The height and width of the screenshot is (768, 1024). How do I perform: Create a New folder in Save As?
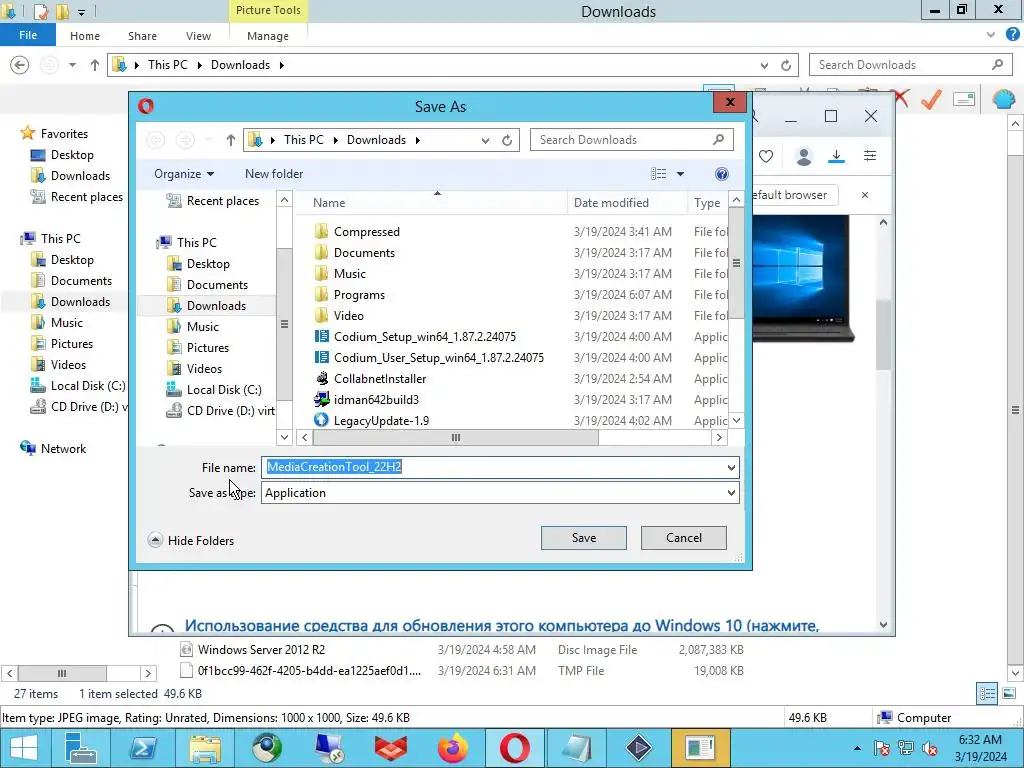point(274,174)
